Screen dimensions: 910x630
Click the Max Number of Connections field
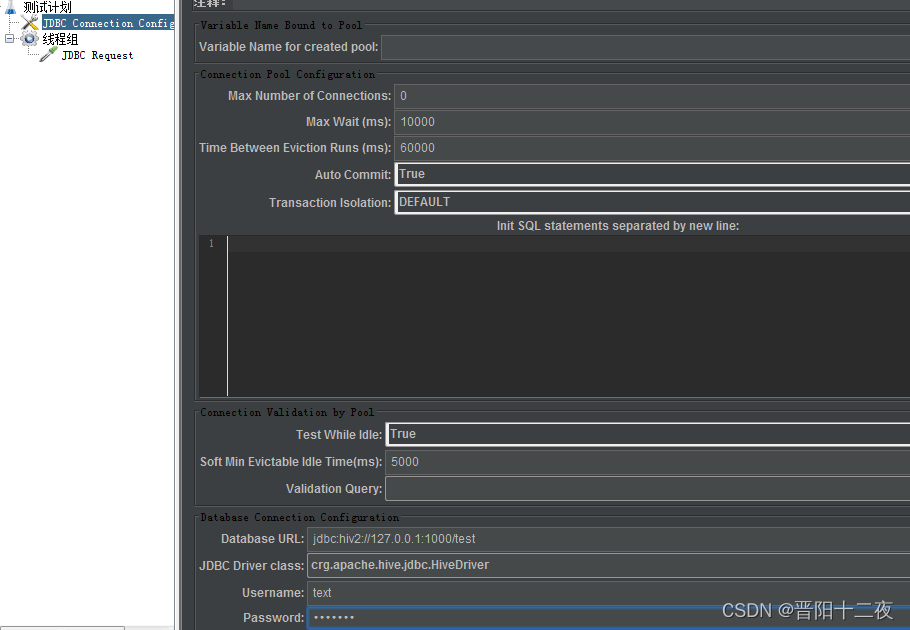coord(652,96)
